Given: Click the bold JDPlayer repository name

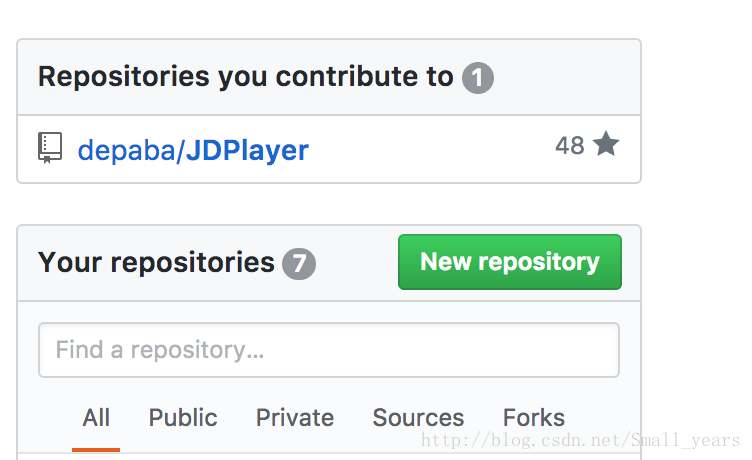Looking at the screenshot, I should tap(247, 151).
